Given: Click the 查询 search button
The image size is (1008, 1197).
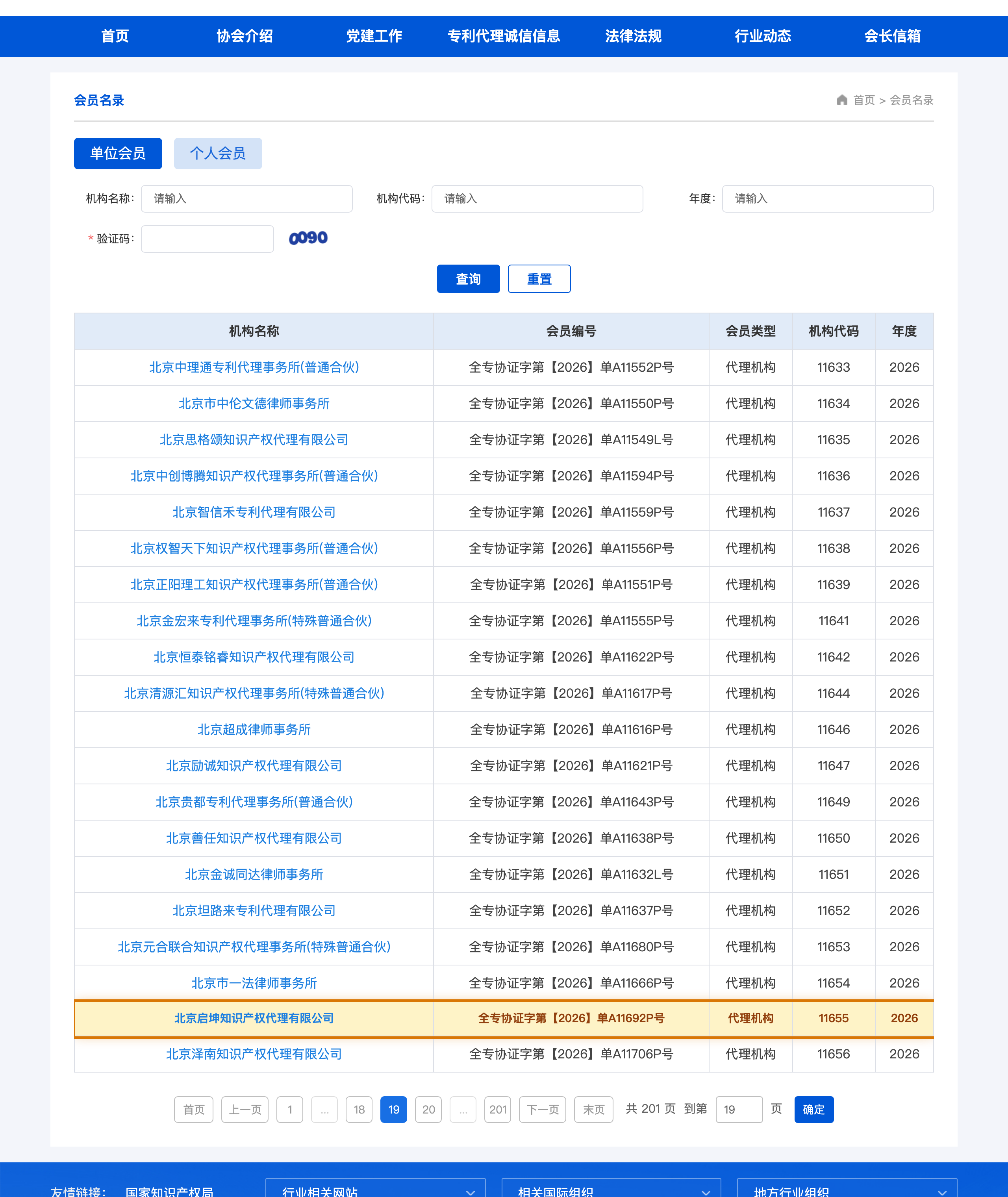Looking at the screenshot, I should (x=468, y=279).
